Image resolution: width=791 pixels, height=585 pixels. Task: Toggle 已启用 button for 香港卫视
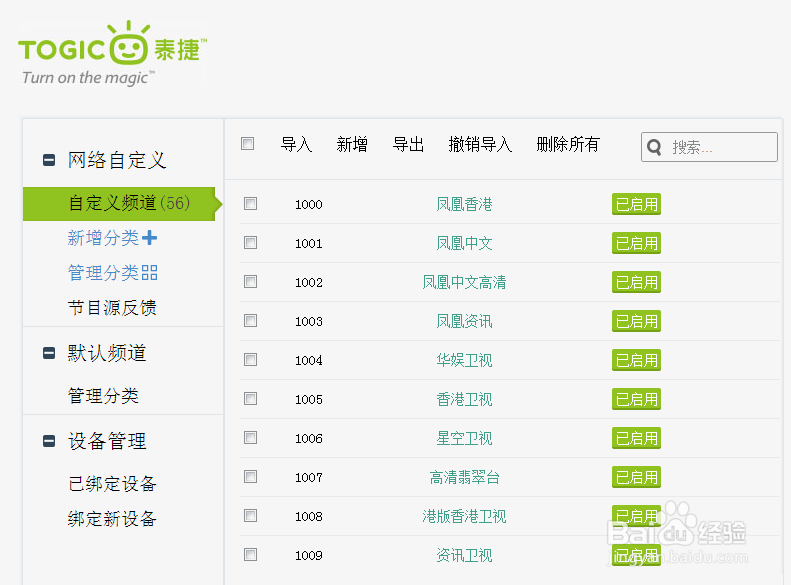636,399
